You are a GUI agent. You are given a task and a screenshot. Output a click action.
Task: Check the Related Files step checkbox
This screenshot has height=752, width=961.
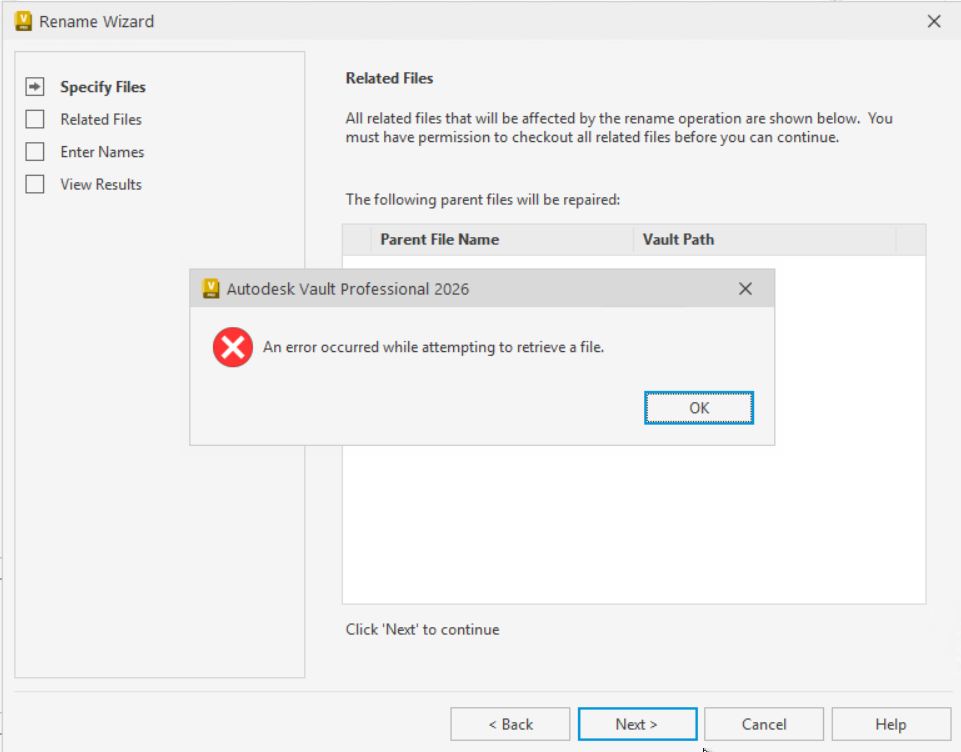(35, 119)
